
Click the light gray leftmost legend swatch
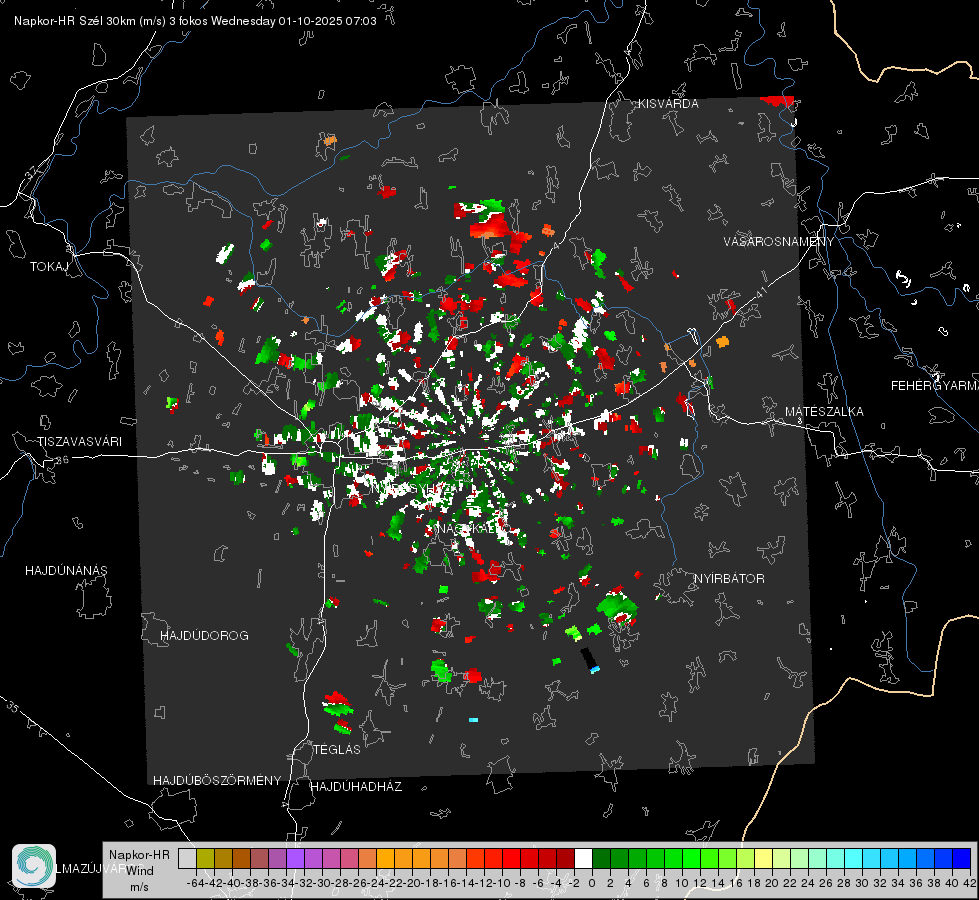click(x=187, y=858)
